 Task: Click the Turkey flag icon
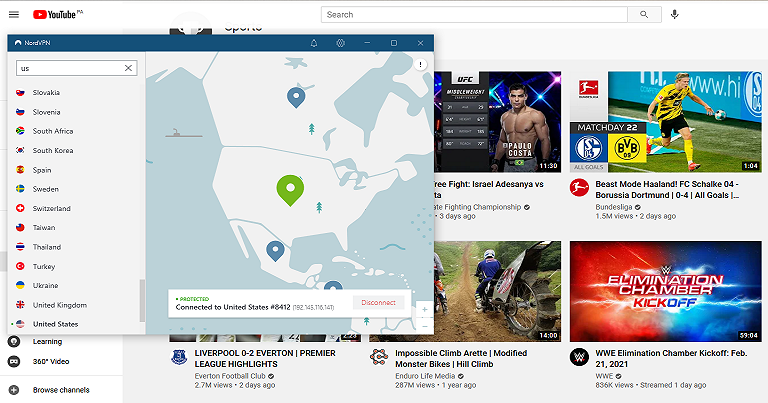point(20,266)
